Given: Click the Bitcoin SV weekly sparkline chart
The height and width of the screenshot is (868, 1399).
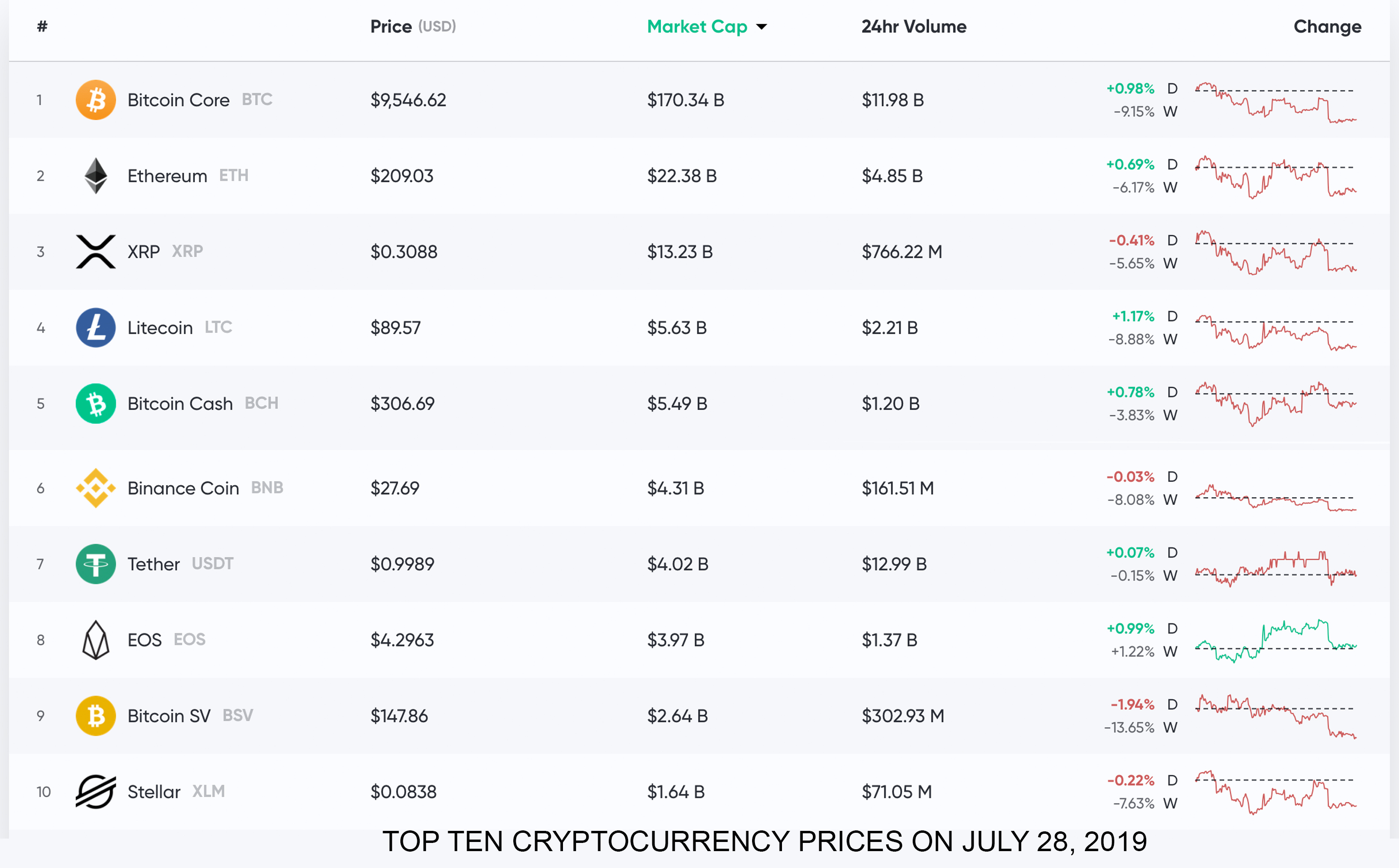Looking at the screenshot, I should point(1276,717).
